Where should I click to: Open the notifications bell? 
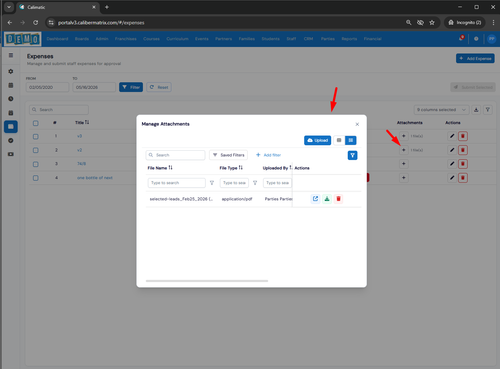point(461,39)
